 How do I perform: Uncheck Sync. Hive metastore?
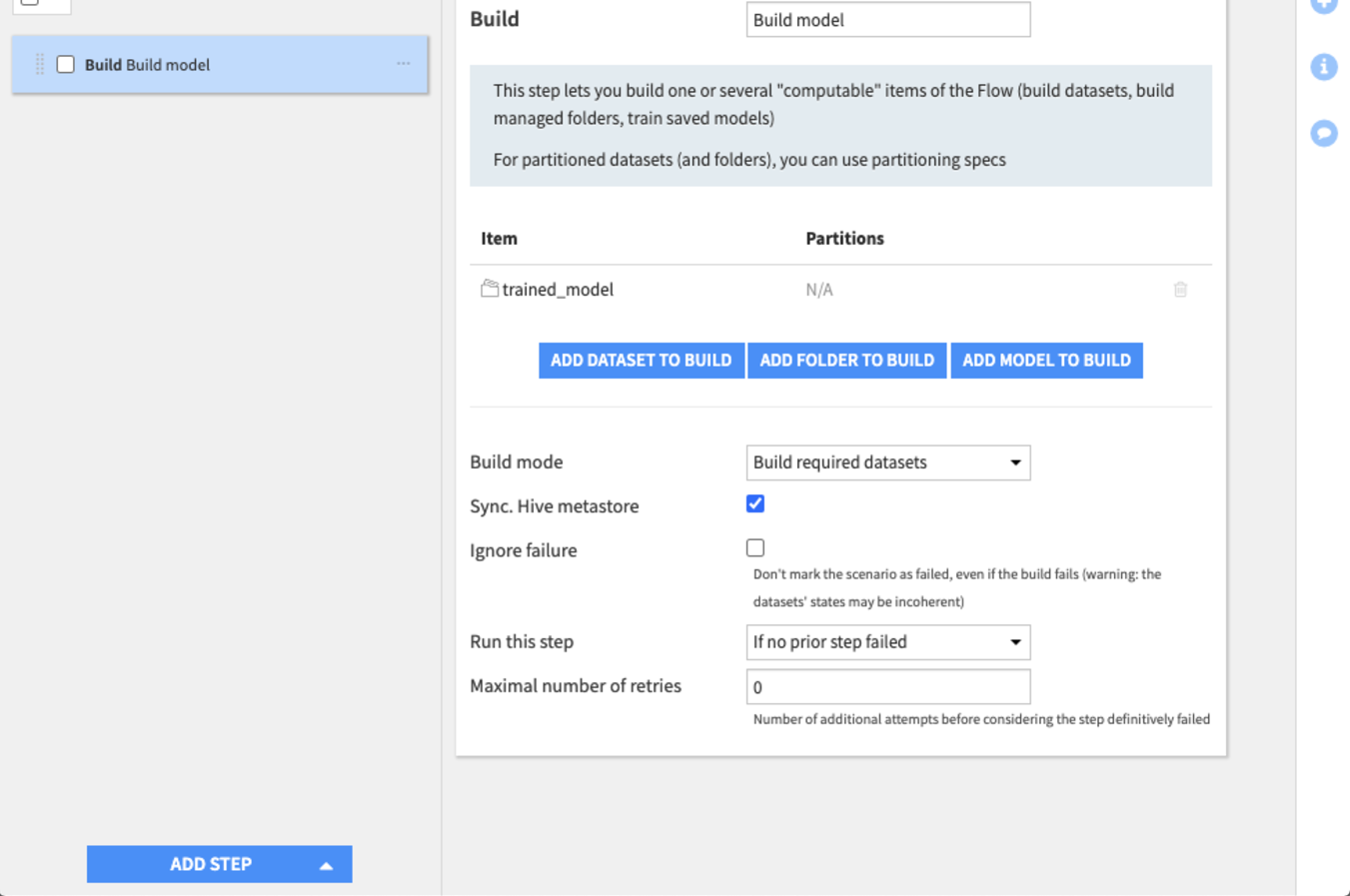tap(755, 504)
